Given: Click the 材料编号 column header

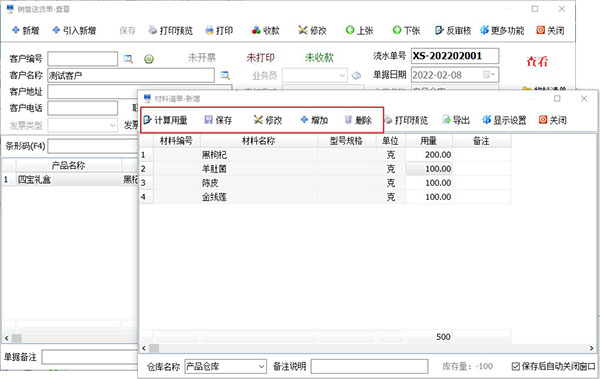Looking at the screenshot, I should 176,141.
